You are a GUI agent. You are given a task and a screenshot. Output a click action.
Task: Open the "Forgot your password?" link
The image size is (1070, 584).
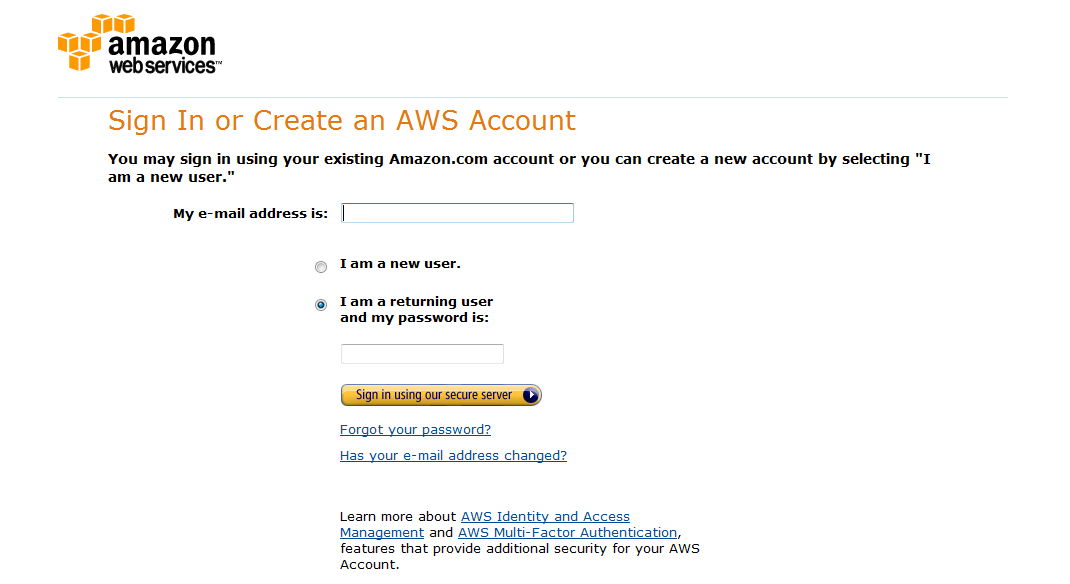[415, 429]
